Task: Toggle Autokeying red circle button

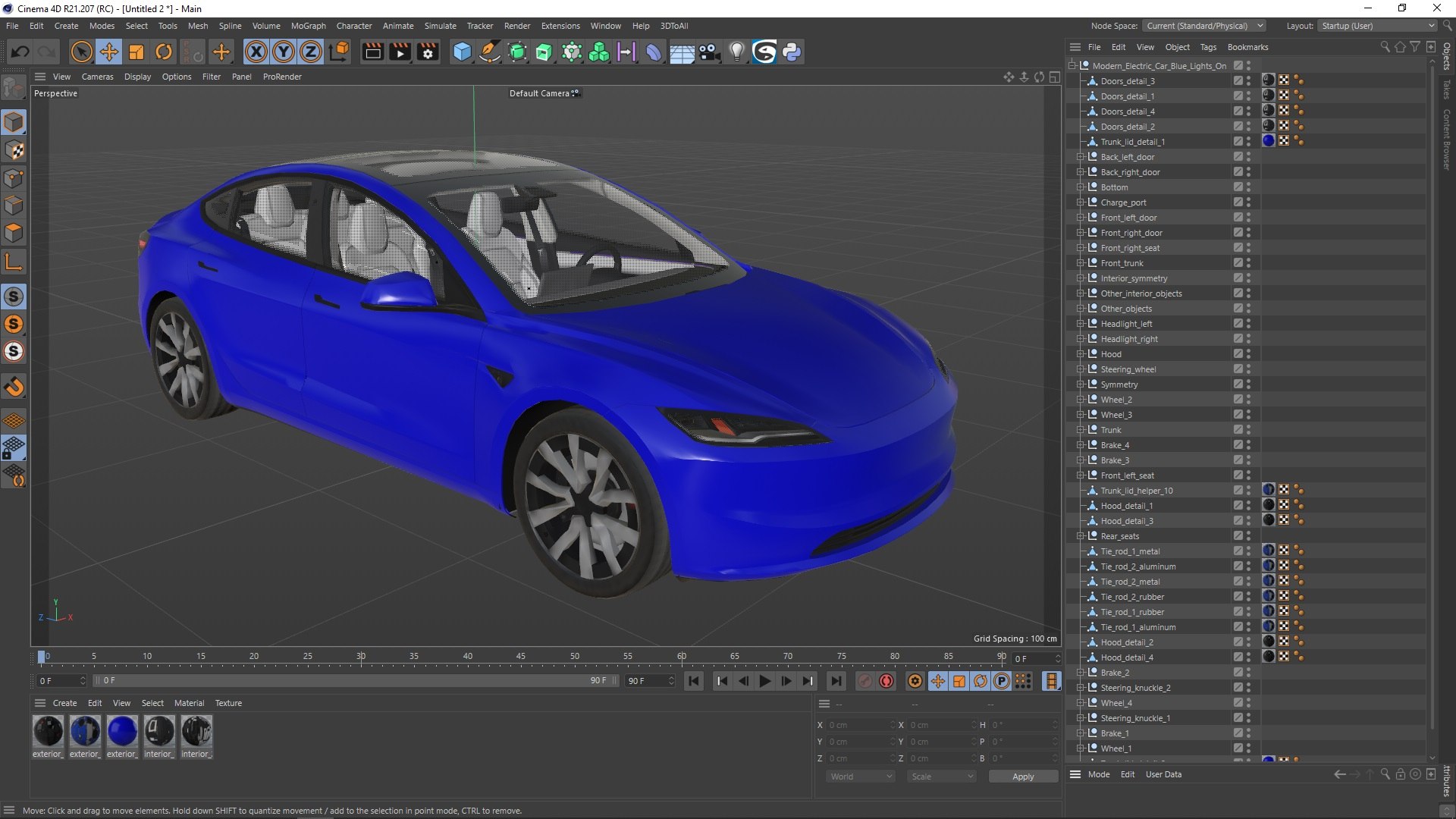Action: click(886, 681)
